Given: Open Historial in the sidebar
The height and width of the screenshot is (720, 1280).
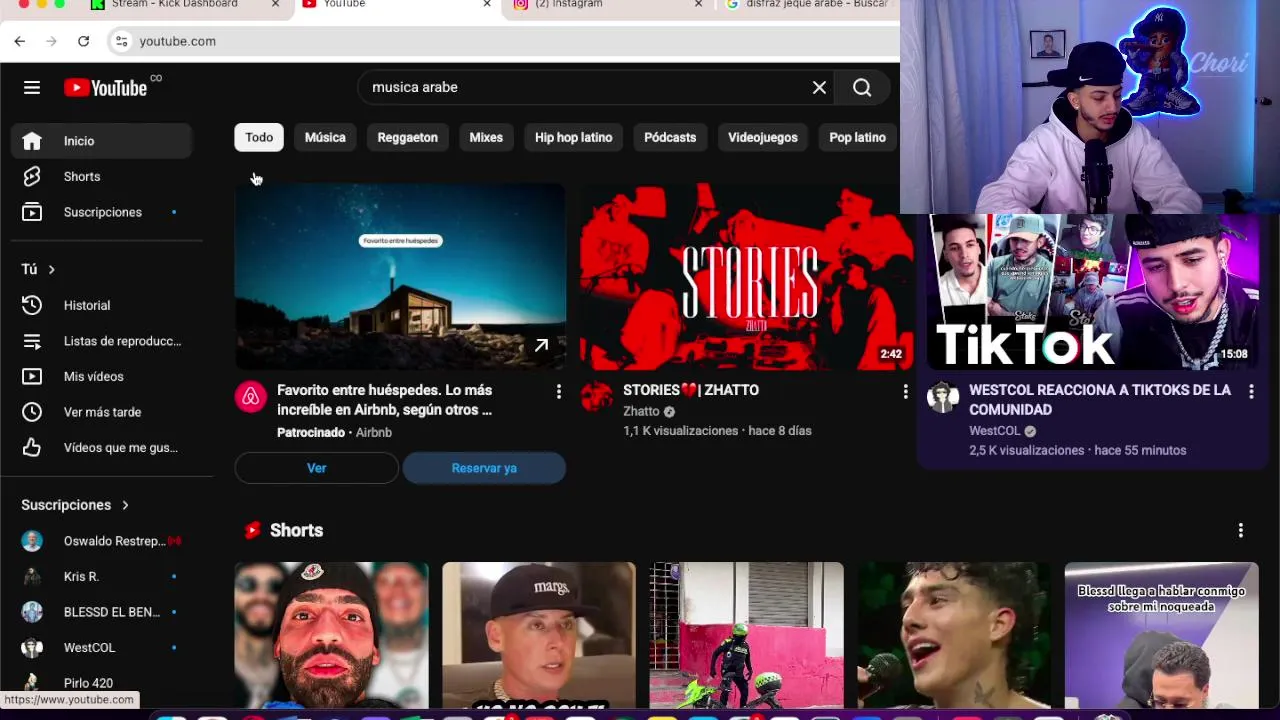Looking at the screenshot, I should tap(101, 305).
